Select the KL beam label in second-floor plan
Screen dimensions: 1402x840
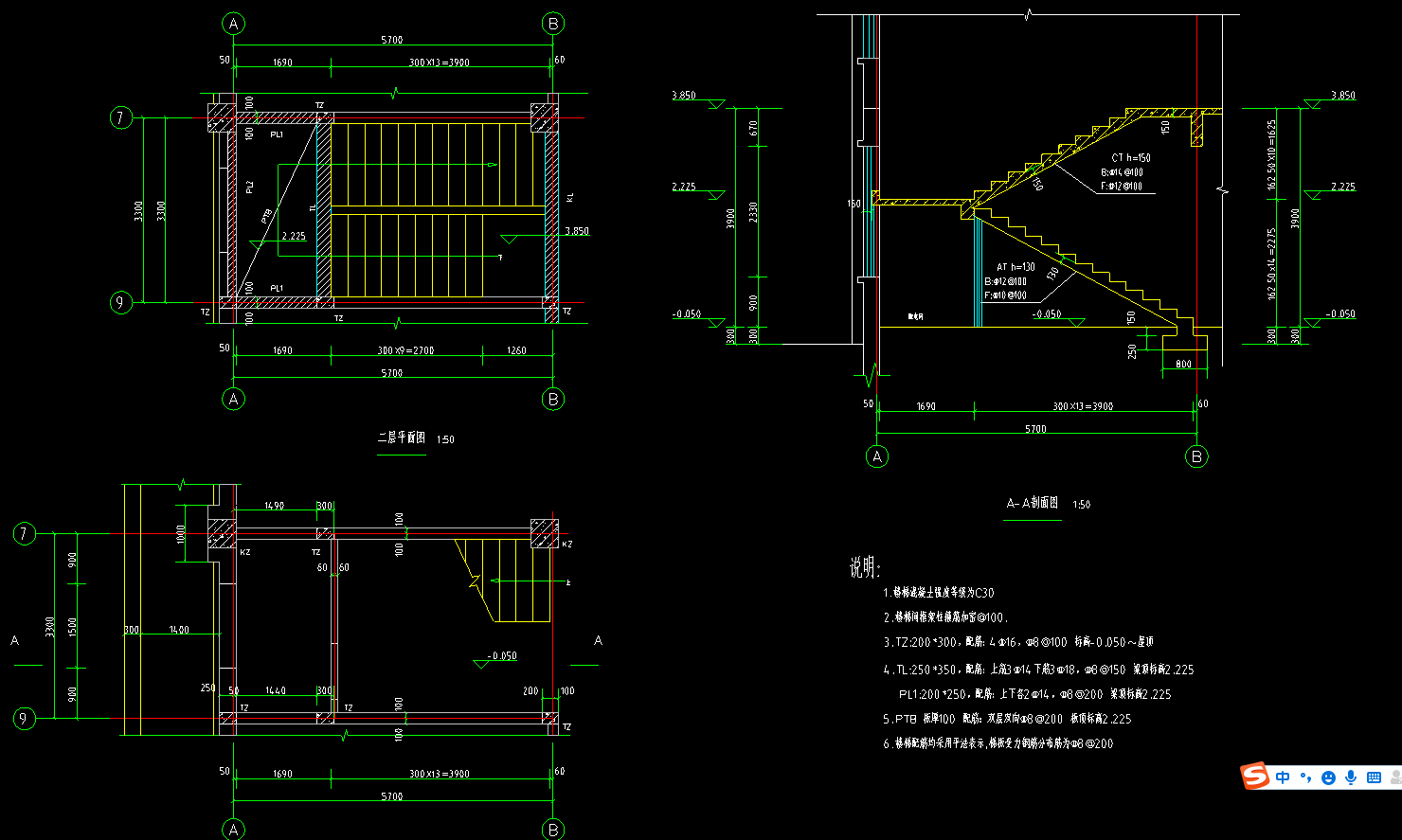click(x=570, y=198)
